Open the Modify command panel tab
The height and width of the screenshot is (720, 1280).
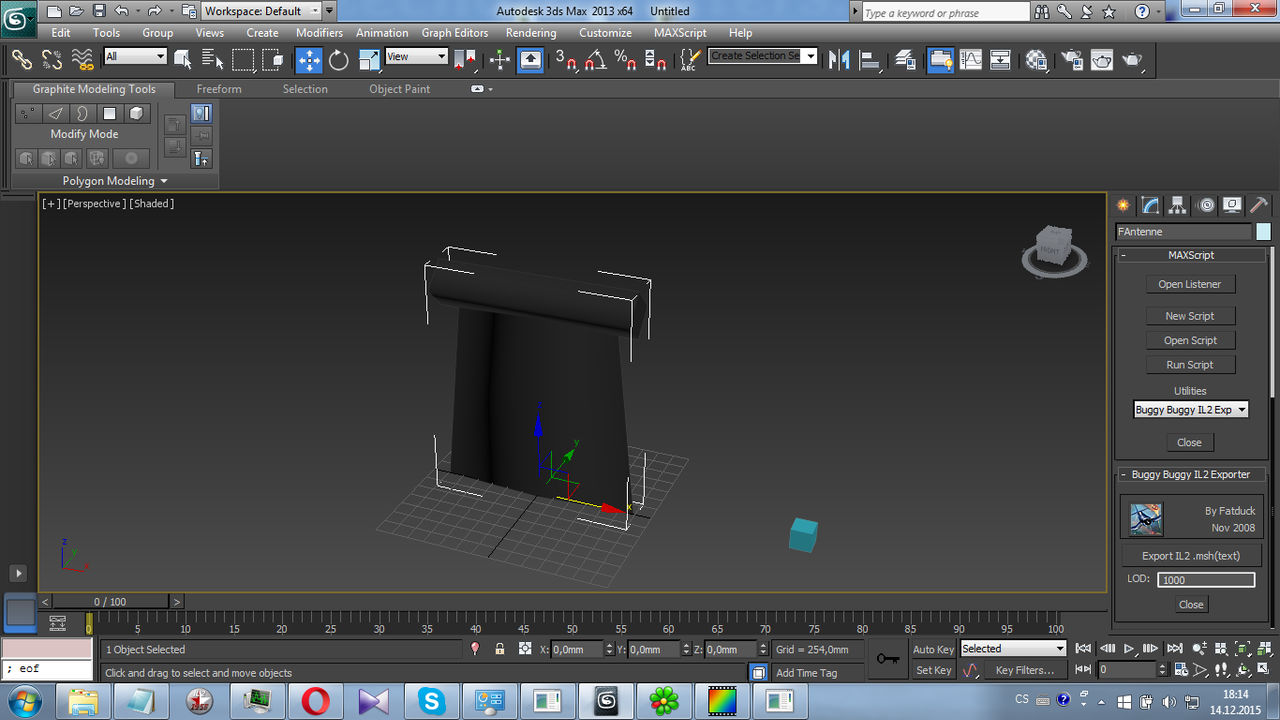1151,205
